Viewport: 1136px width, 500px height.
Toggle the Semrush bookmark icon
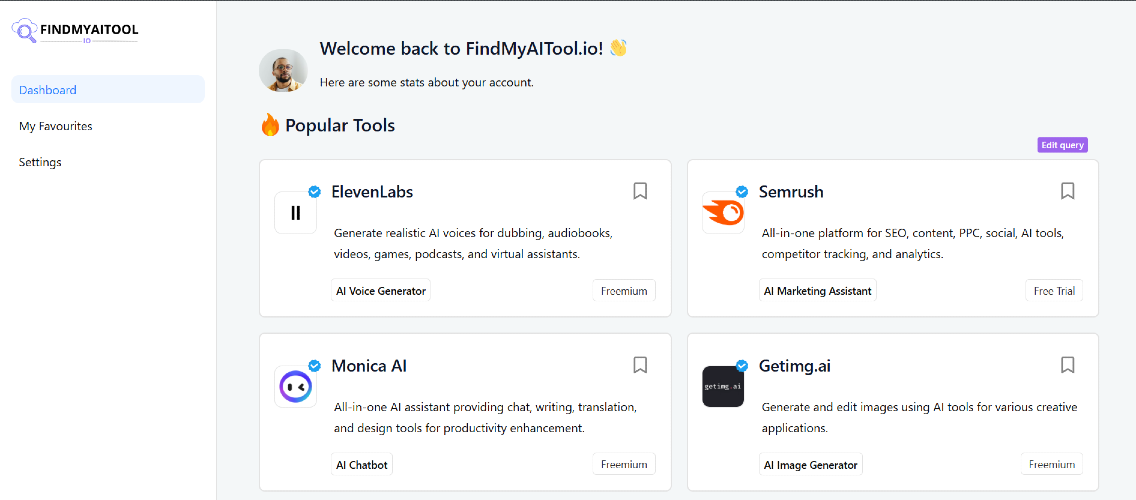tap(1067, 191)
